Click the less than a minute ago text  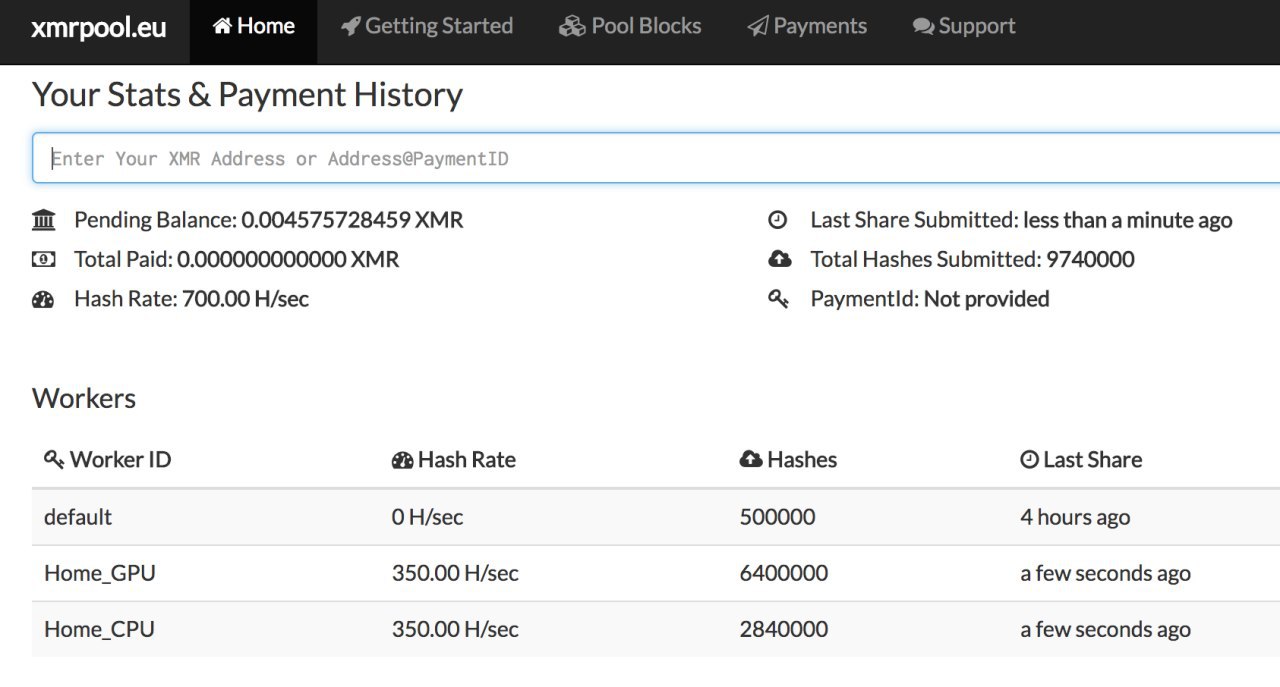[x=1128, y=220]
